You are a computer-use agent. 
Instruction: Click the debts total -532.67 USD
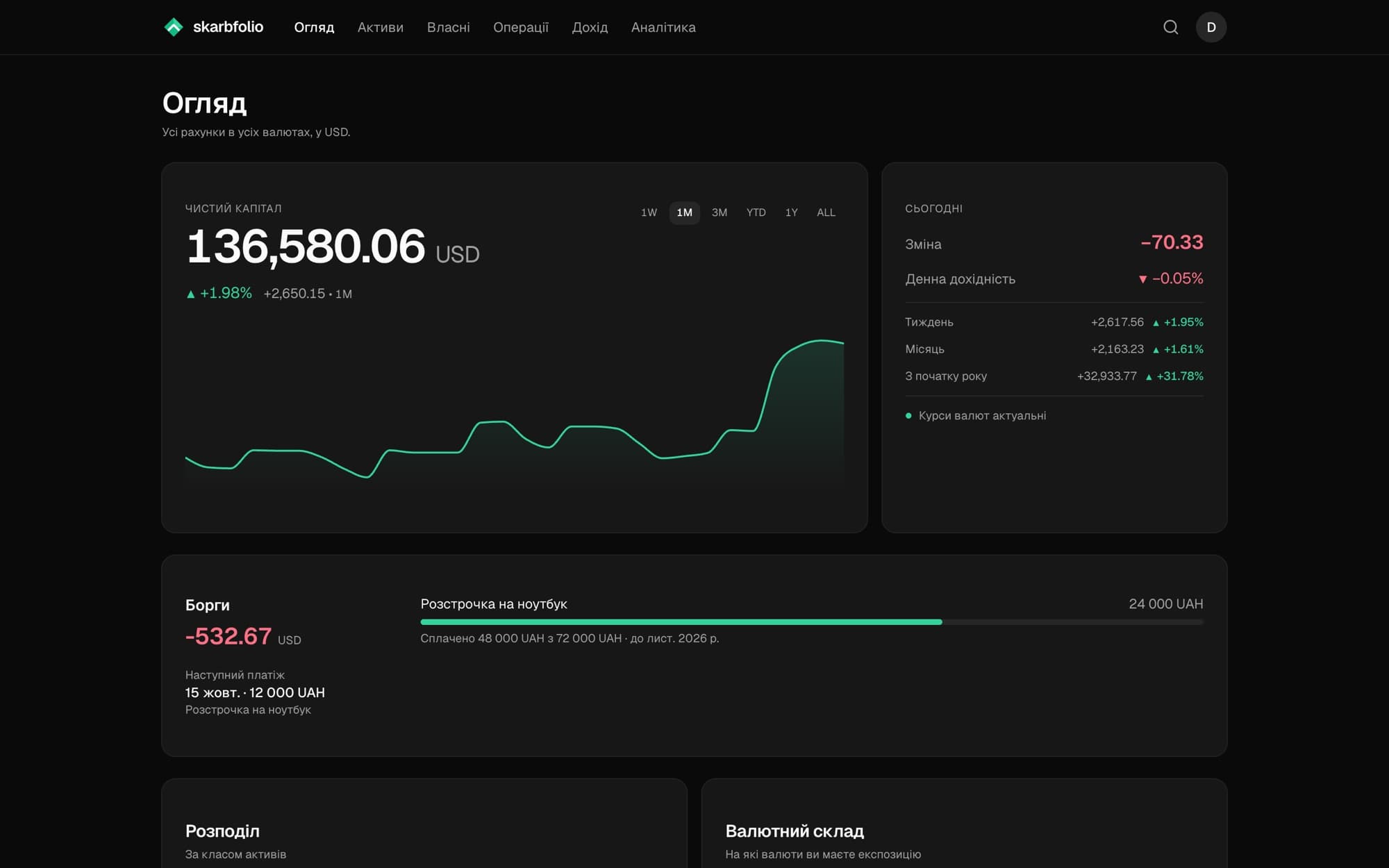pos(243,637)
